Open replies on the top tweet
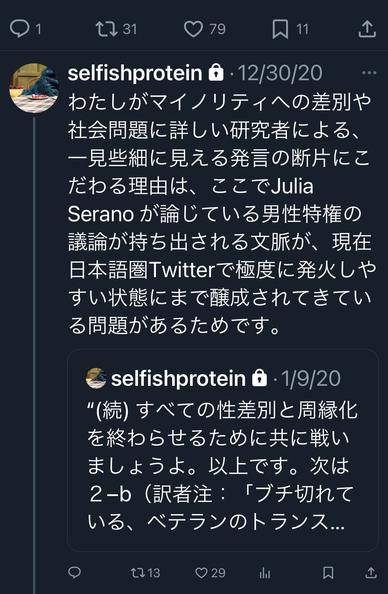Screen dimensions: 388x594 coord(25,29)
